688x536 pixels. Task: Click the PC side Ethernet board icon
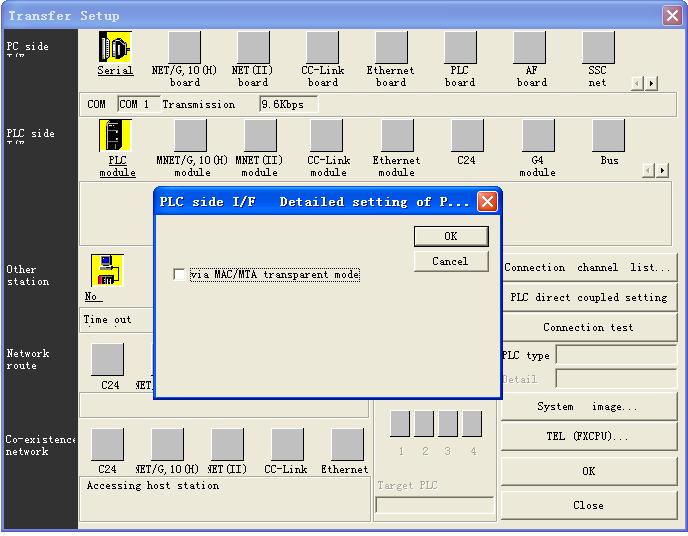[x=390, y=48]
